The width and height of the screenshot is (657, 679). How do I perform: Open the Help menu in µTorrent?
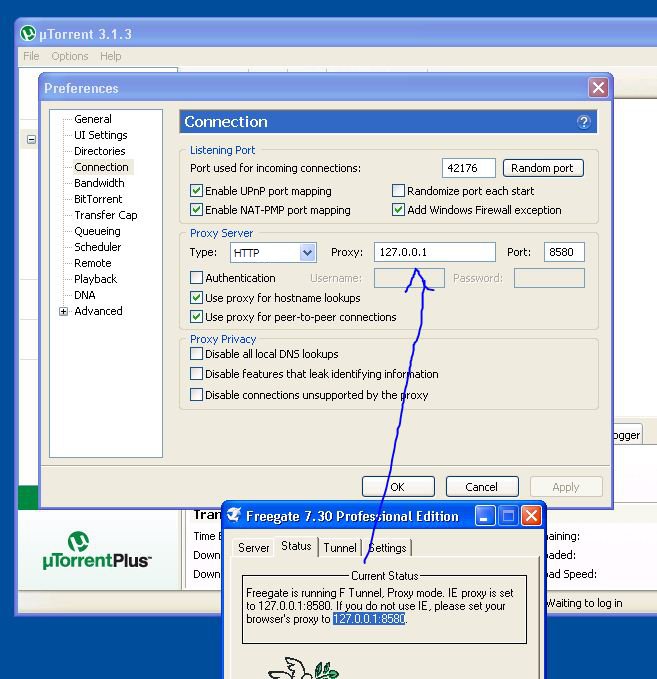pyautogui.click(x=110, y=56)
